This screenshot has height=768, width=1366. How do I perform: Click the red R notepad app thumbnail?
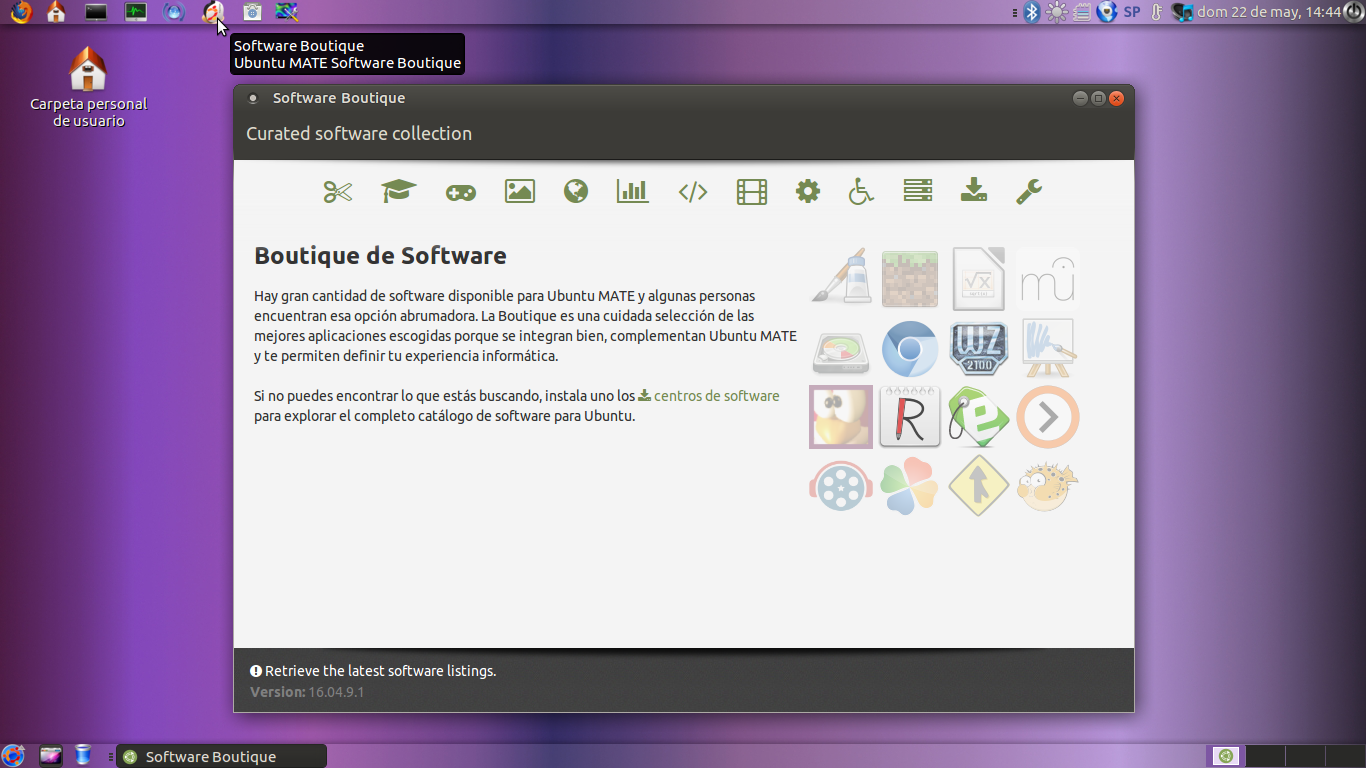tap(910, 416)
